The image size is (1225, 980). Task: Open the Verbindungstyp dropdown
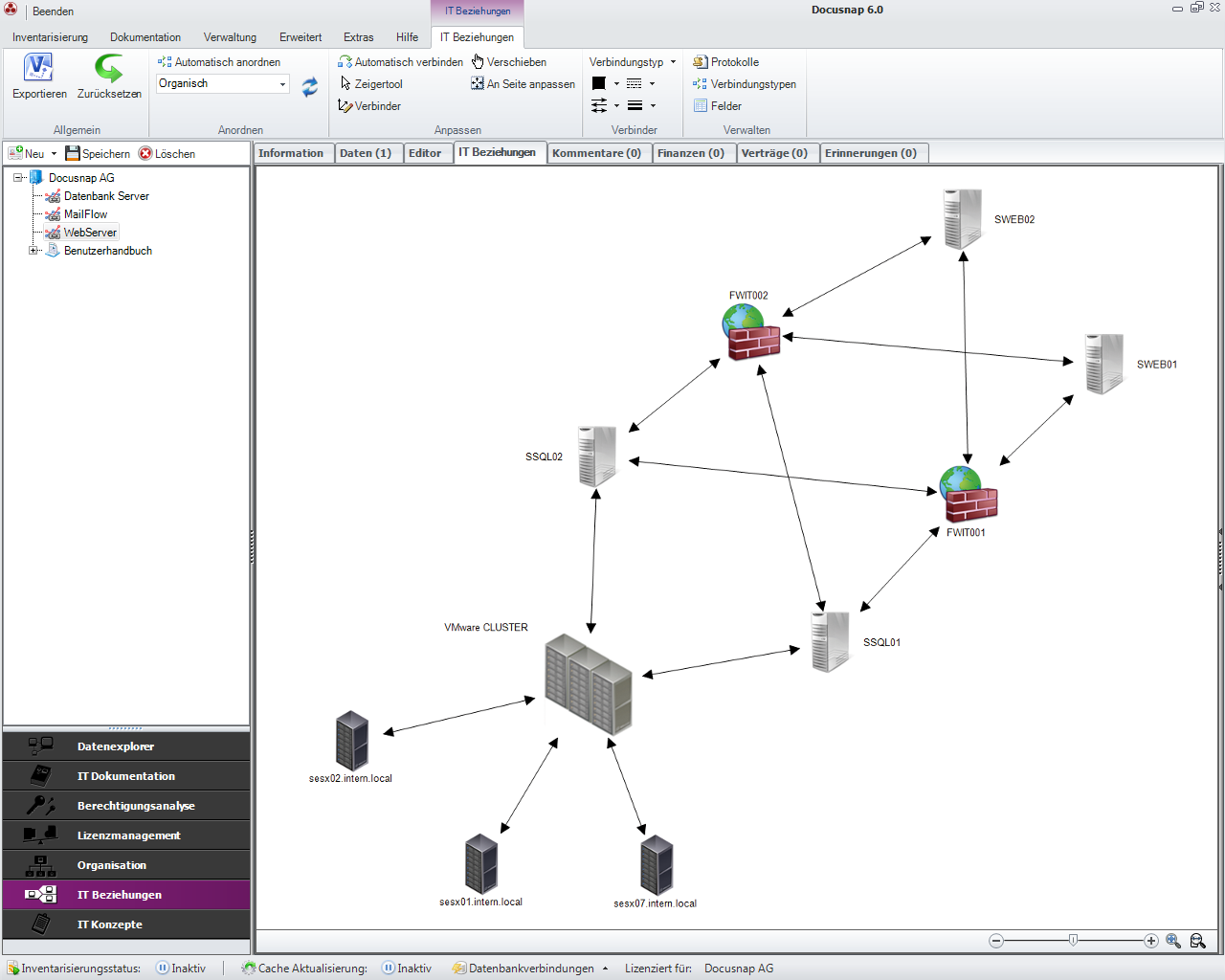click(x=633, y=62)
